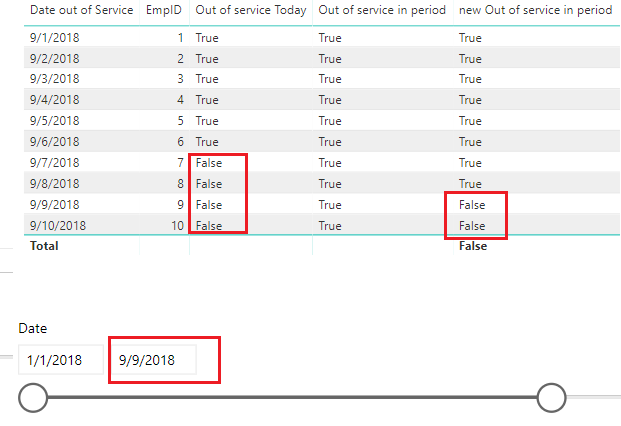Screen dimensions: 621x426
Task: Click new Out of service True for 9/8/2018
Action: pos(470,184)
